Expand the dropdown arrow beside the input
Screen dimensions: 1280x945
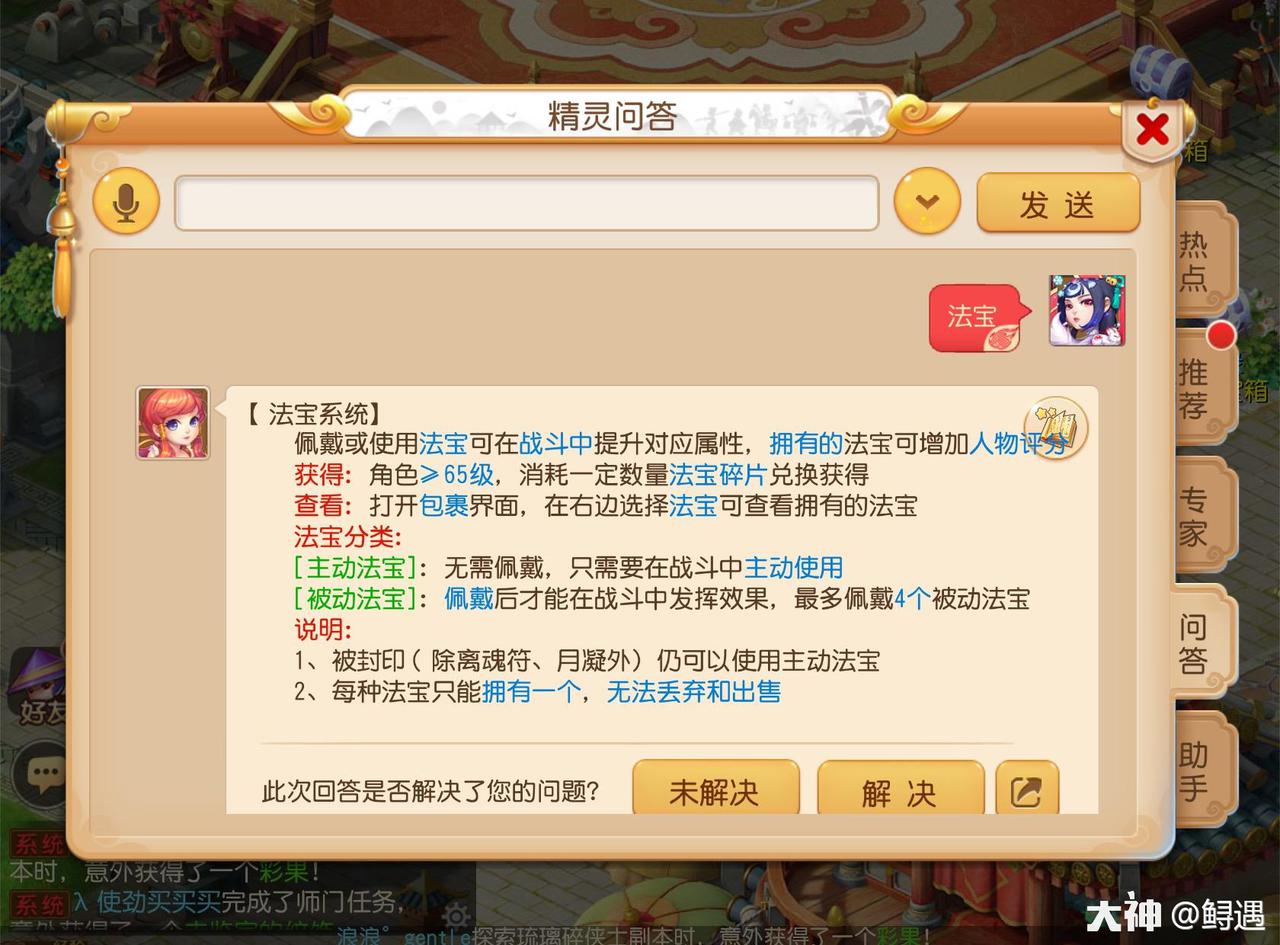(927, 202)
